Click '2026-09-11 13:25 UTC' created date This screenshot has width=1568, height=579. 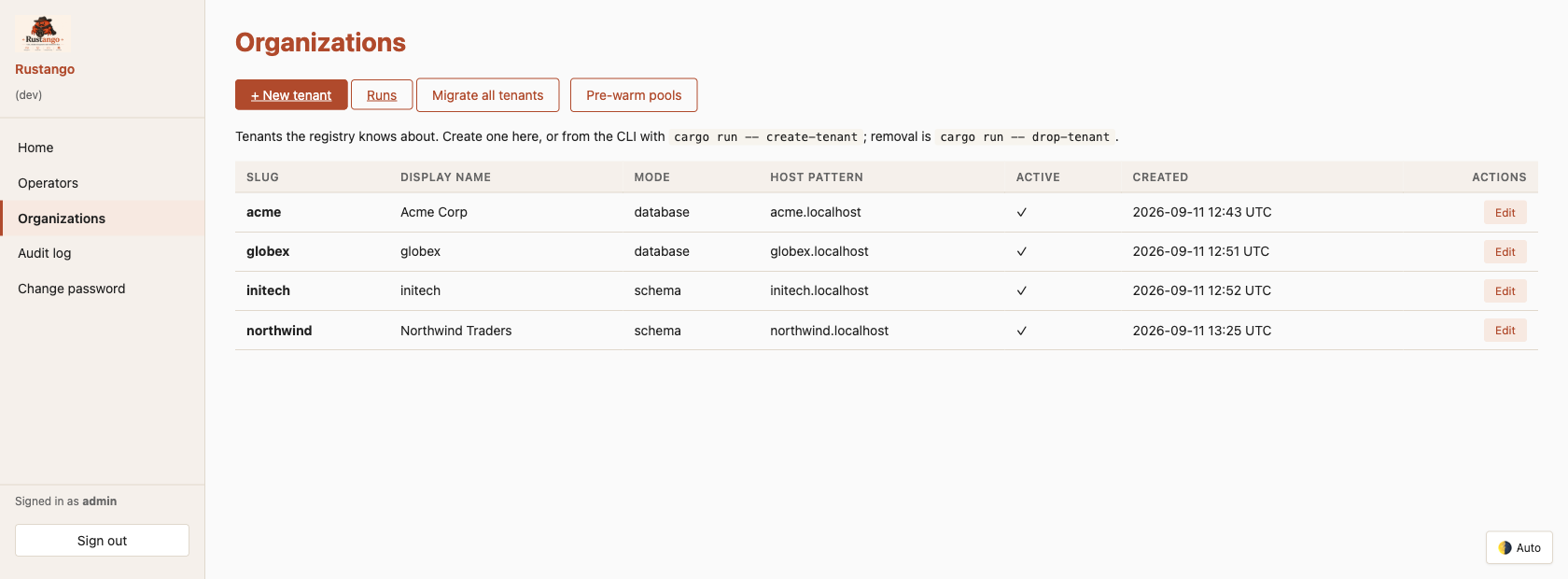coord(1202,331)
